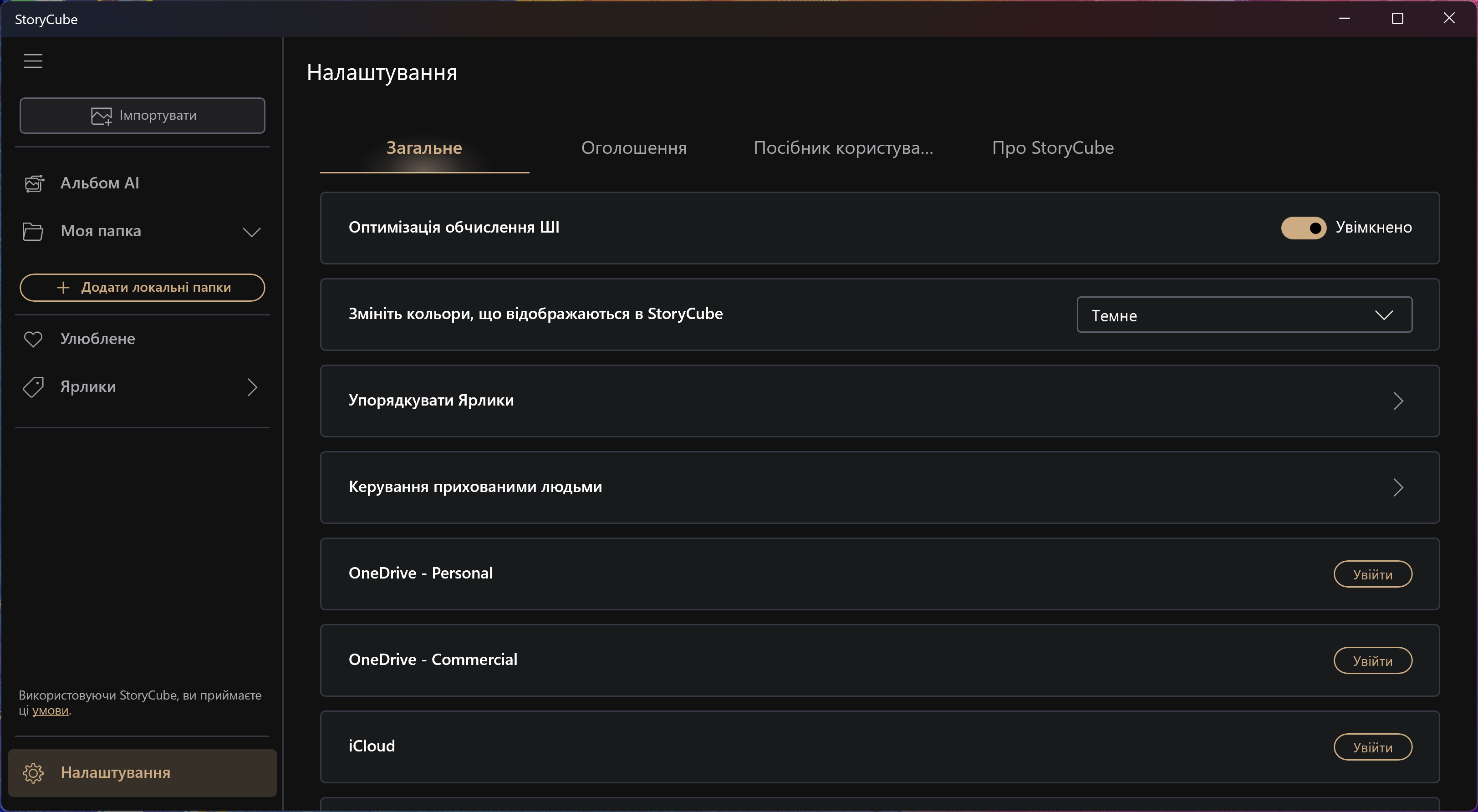Open the Темне color theme dropdown
The width and height of the screenshot is (1478, 812).
tap(1244, 315)
